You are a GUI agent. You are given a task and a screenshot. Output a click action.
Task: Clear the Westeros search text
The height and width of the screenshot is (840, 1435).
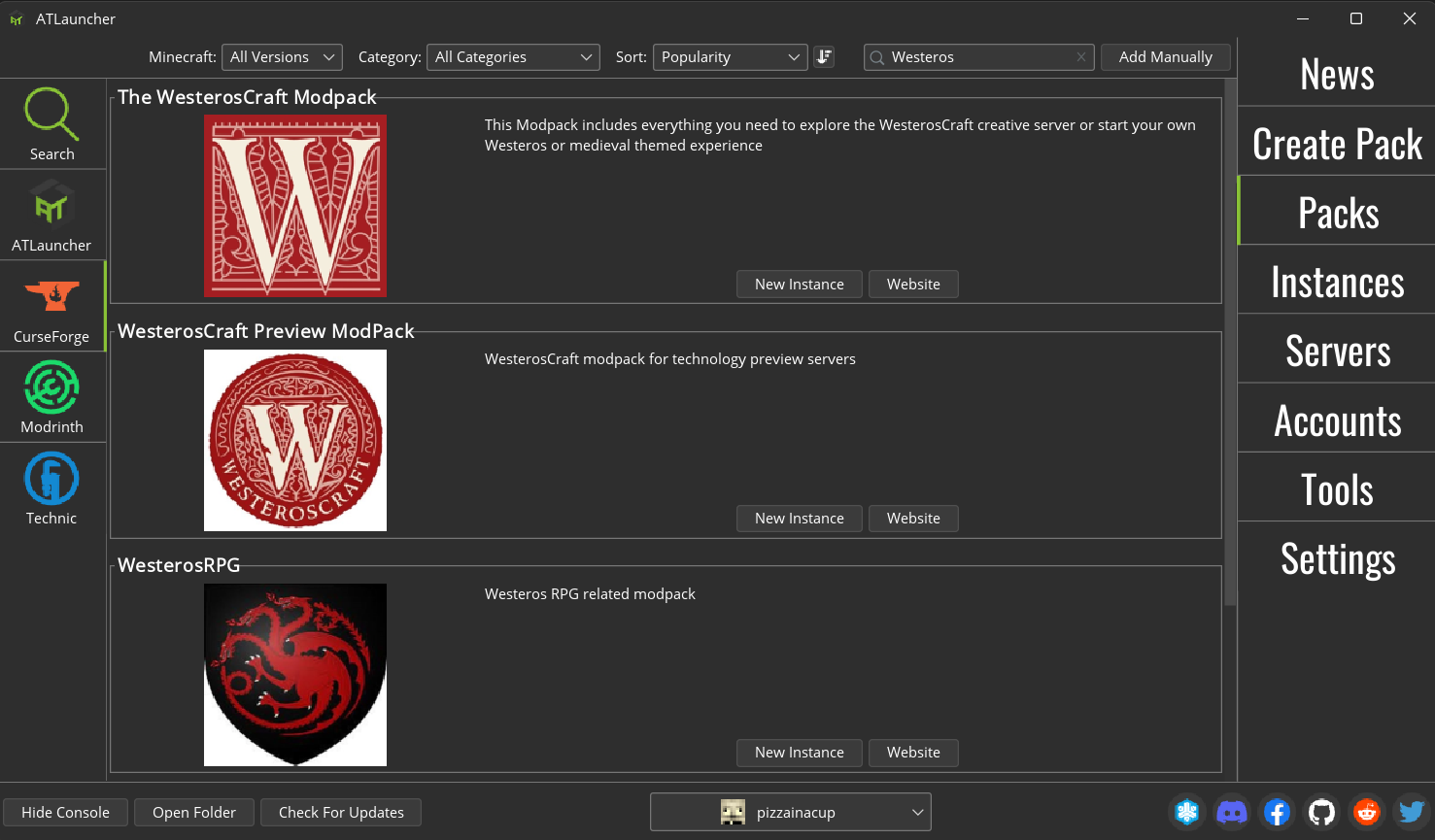click(1080, 57)
